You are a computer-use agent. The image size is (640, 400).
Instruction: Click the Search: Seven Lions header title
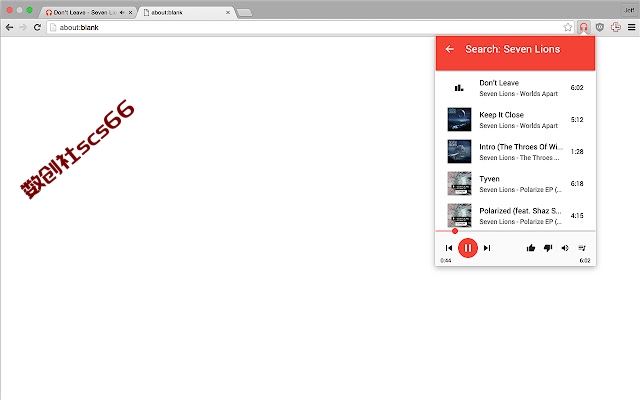513,49
